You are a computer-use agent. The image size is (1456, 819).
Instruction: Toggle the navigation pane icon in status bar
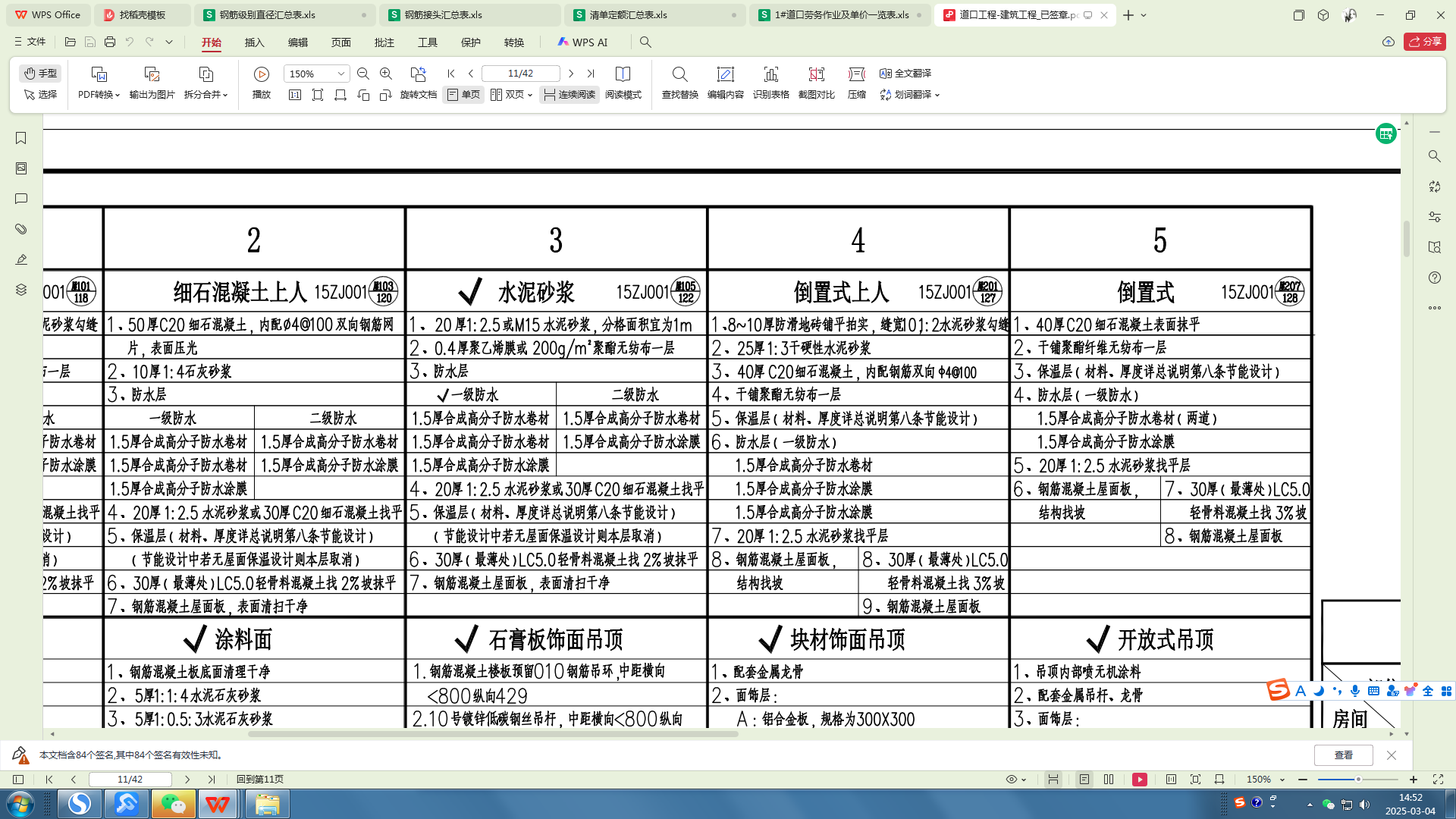[x=18, y=780]
